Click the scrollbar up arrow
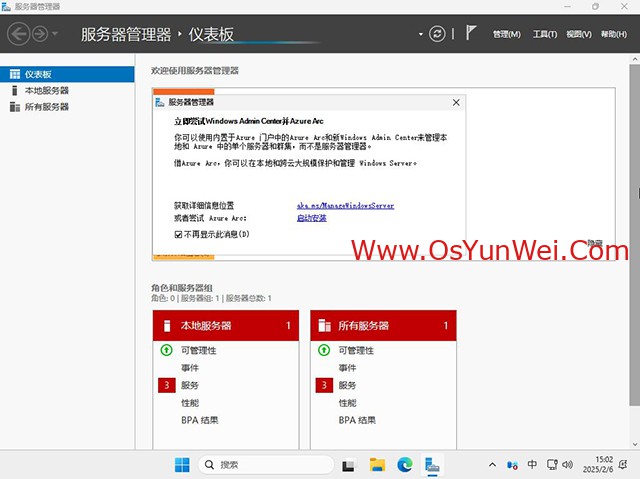The height and width of the screenshot is (479, 640). (635, 59)
